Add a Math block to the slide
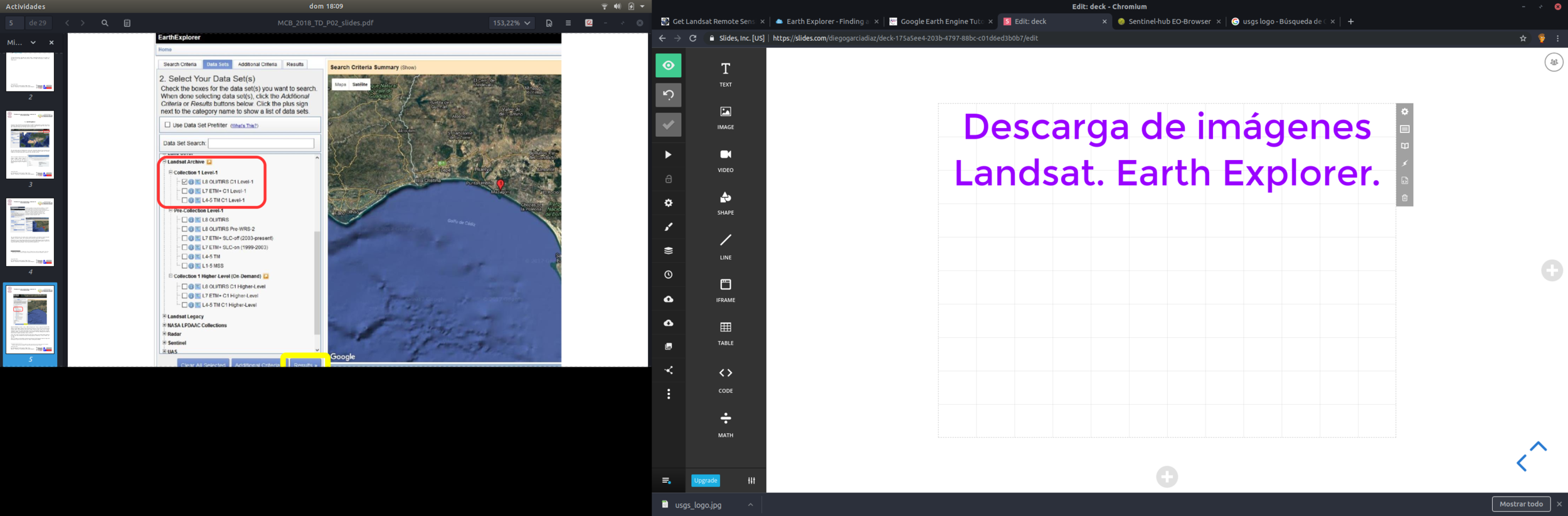The width and height of the screenshot is (1568, 516). tap(725, 424)
